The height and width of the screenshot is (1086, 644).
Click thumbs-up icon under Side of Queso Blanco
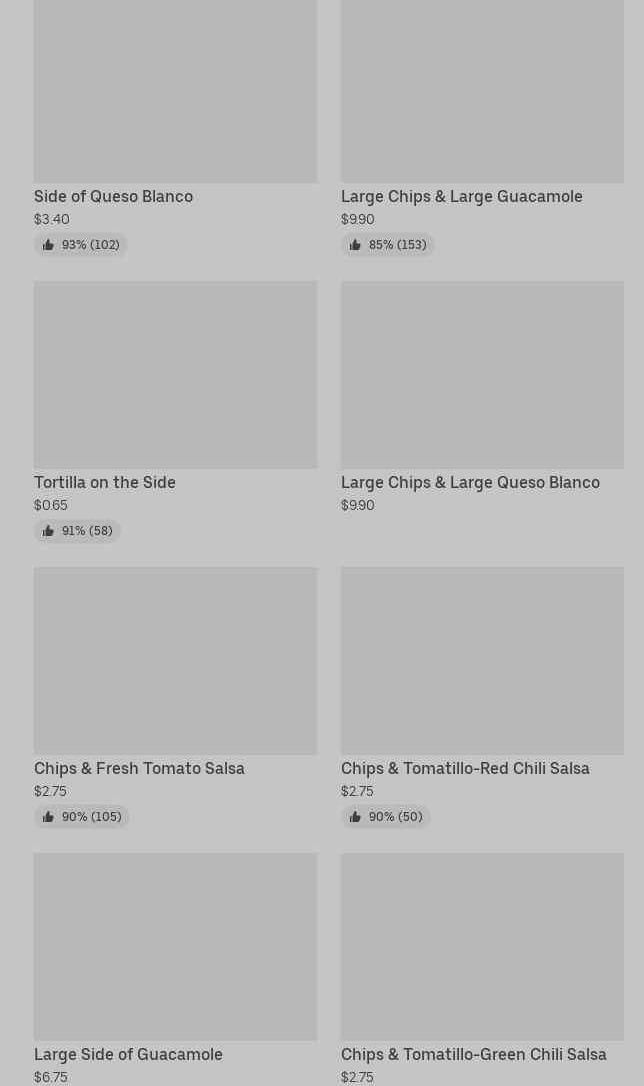[48, 245]
